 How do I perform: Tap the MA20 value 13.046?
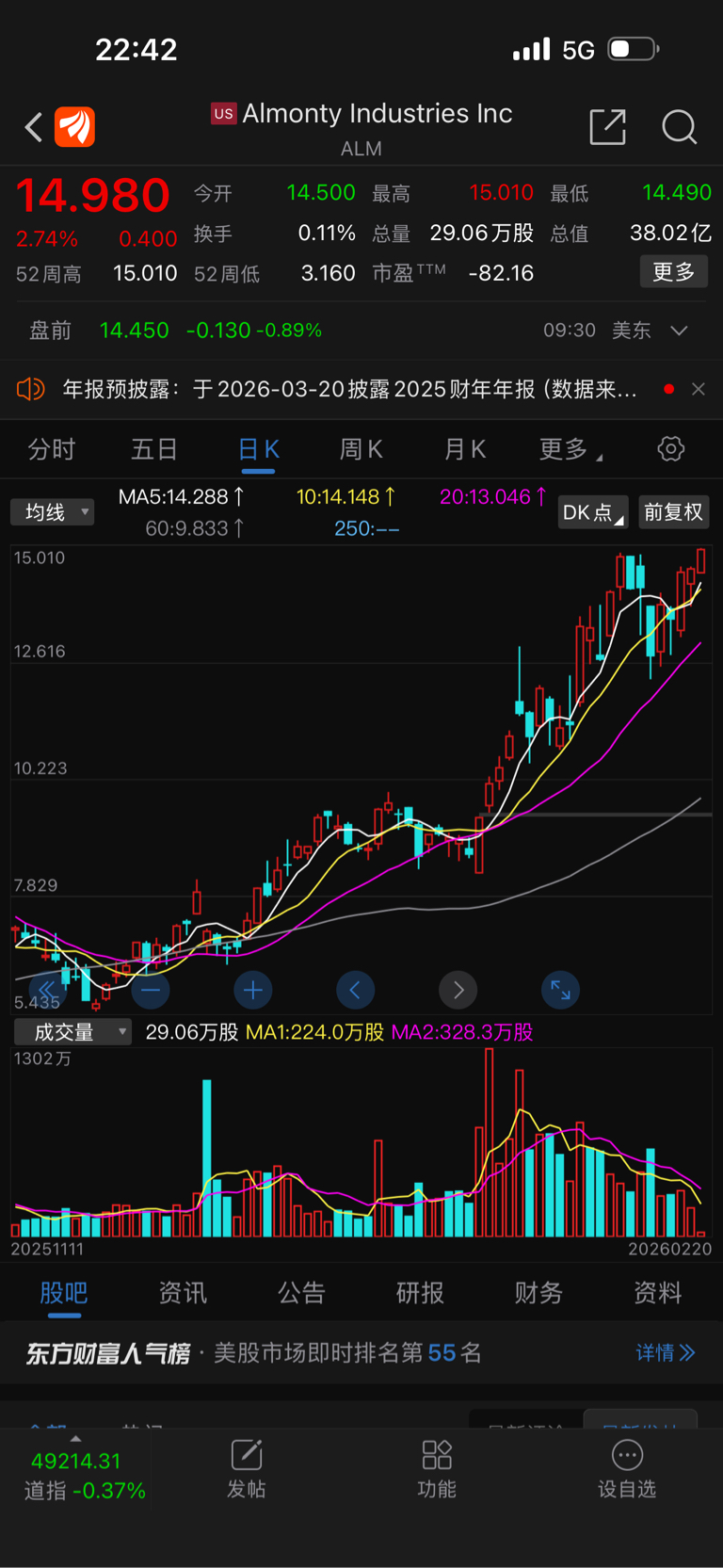[x=492, y=497]
